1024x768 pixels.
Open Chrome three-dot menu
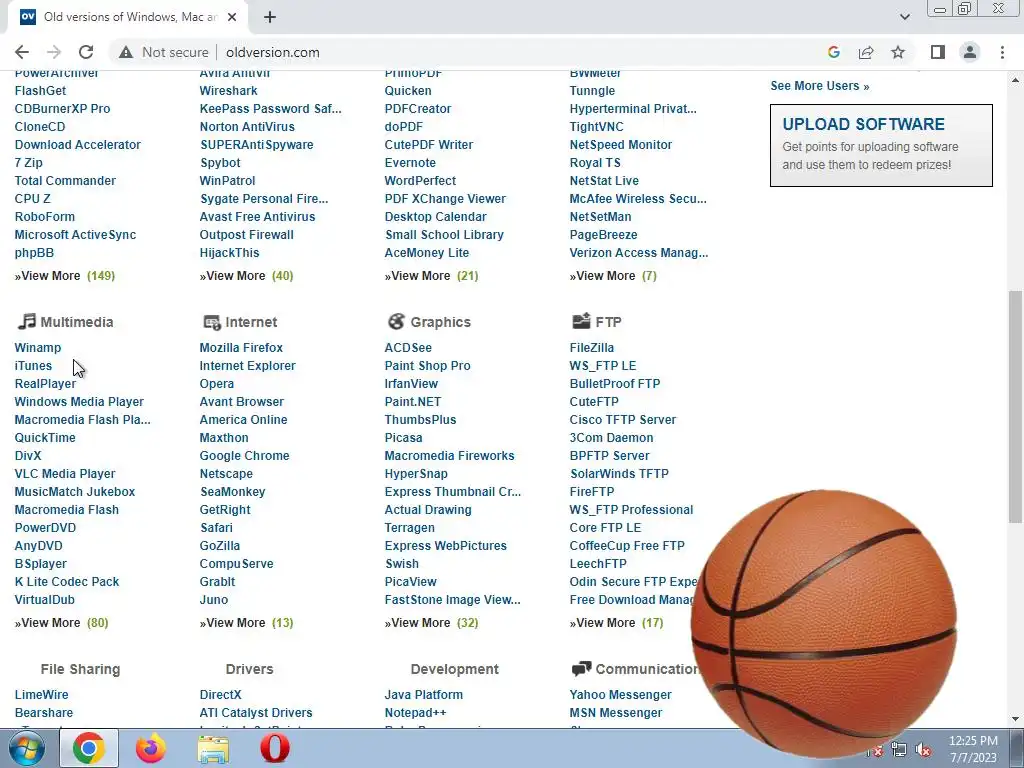click(x=1002, y=52)
